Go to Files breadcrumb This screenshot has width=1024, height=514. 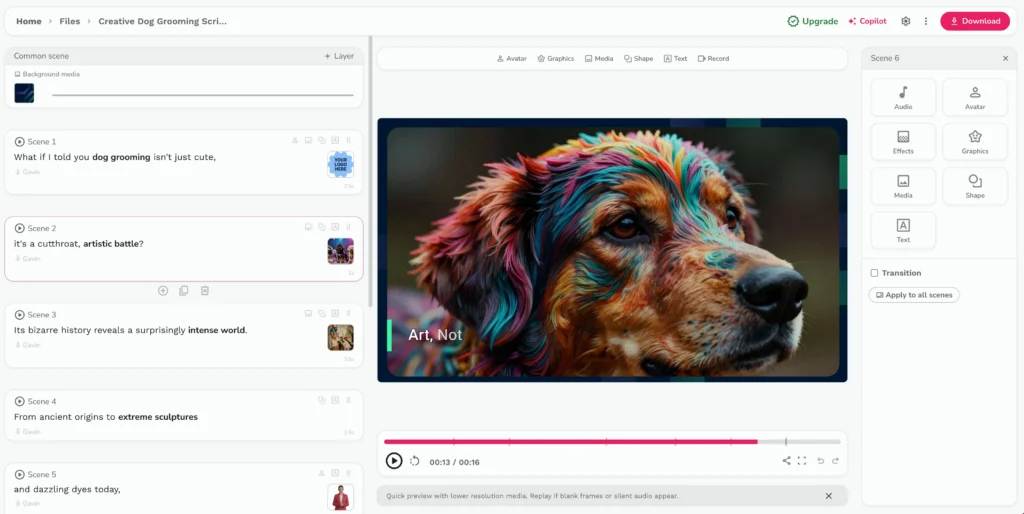pos(70,21)
